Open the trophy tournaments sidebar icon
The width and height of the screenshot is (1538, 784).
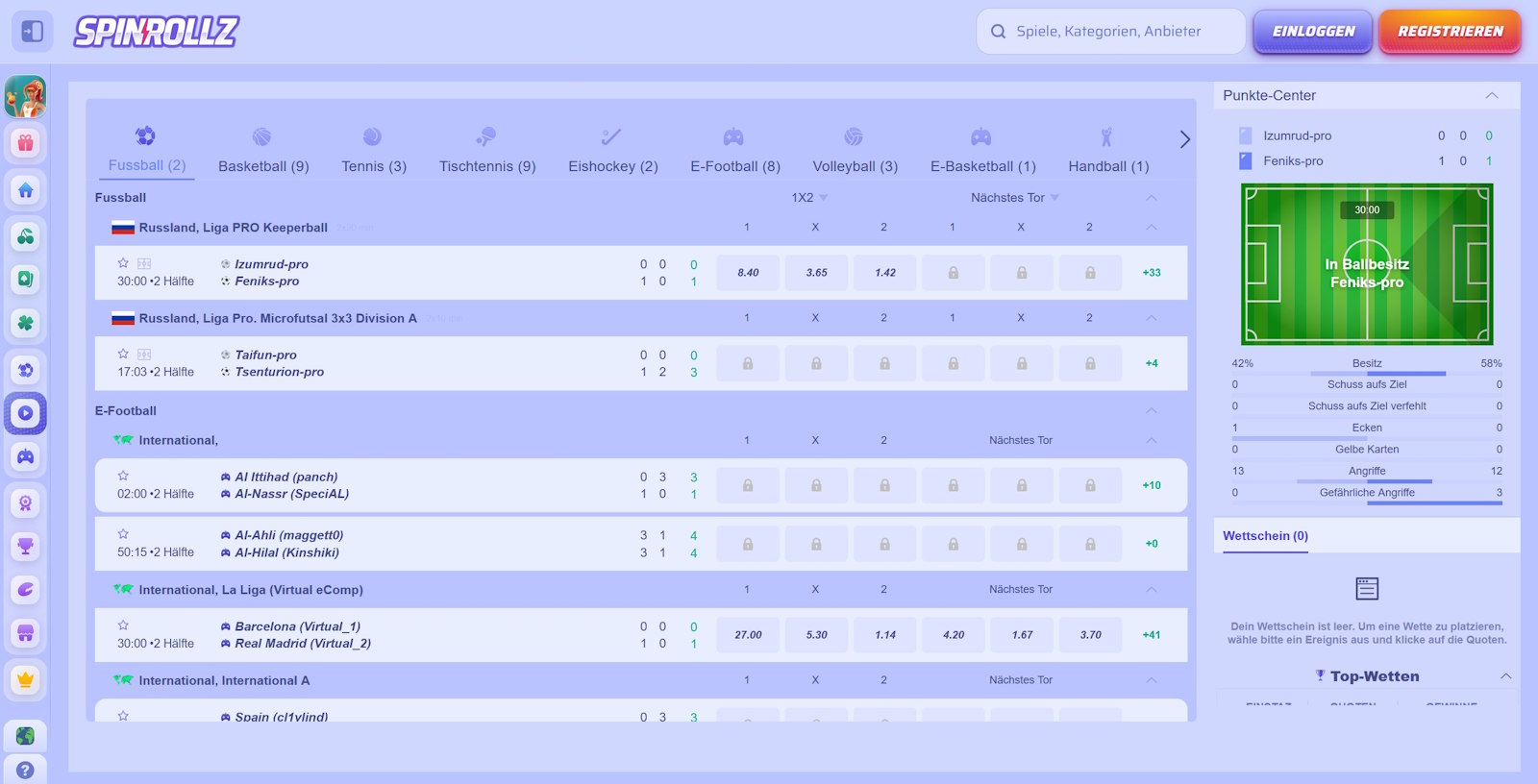point(26,546)
